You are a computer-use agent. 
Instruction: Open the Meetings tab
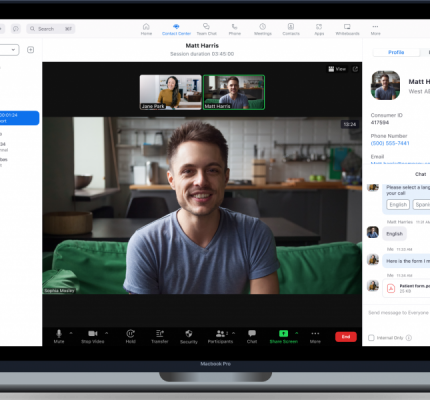pos(263,29)
